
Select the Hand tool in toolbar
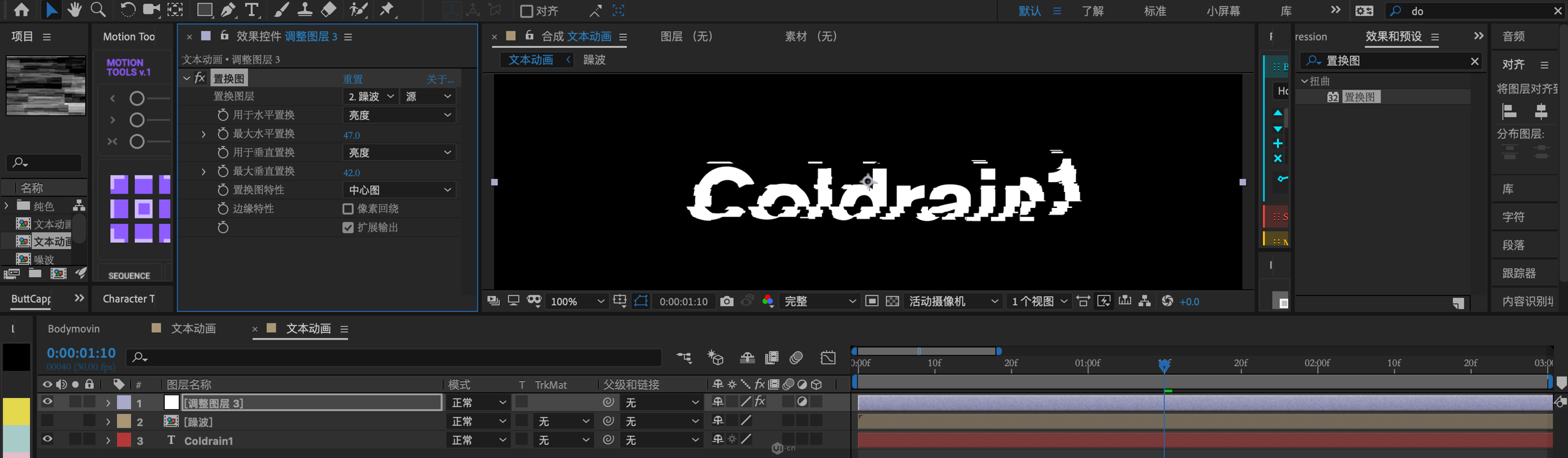pyautogui.click(x=74, y=10)
